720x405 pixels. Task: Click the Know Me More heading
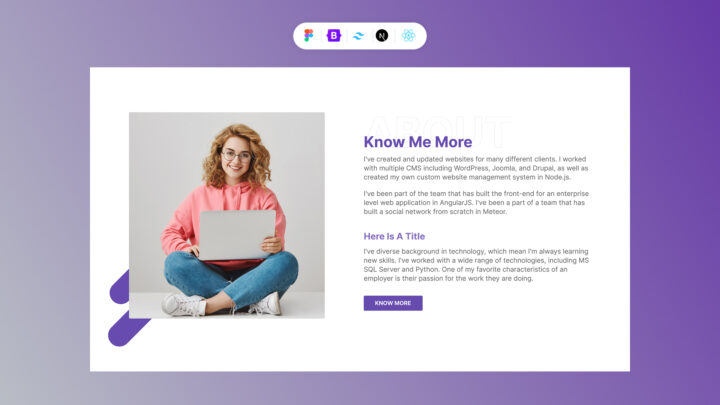[418, 142]
